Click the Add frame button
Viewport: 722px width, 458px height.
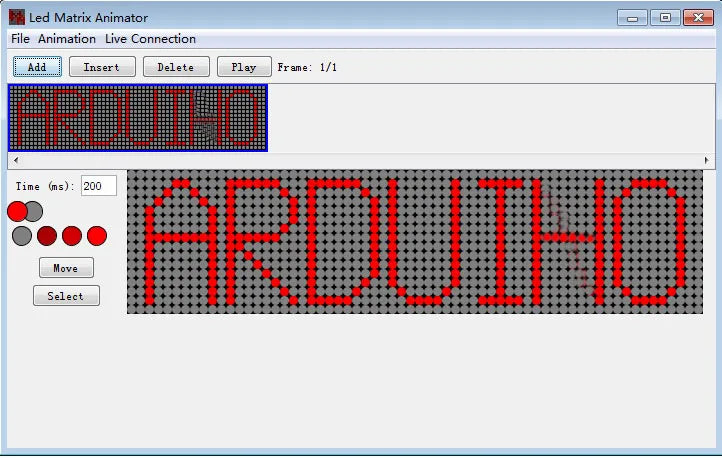click(37, 67)
